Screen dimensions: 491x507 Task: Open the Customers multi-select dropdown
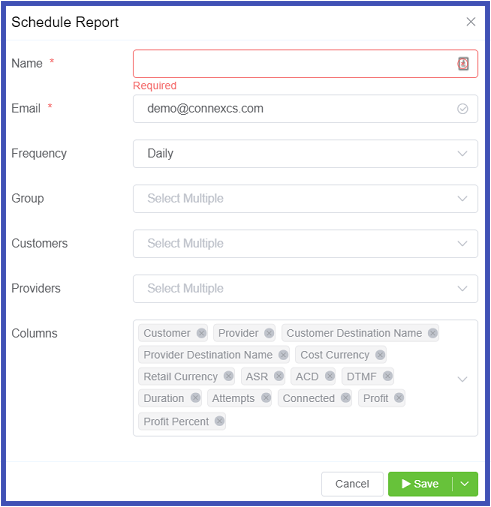pos(305,244)
